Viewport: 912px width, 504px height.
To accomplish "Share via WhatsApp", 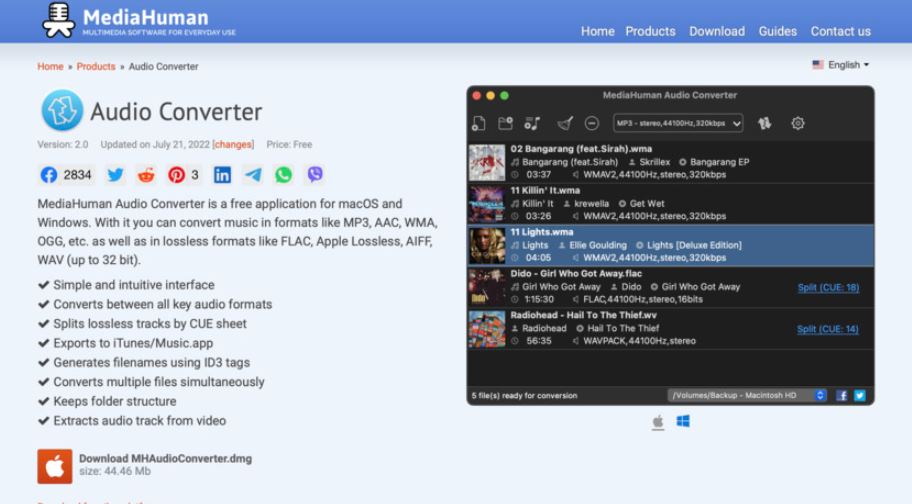I will click(284, 174).
